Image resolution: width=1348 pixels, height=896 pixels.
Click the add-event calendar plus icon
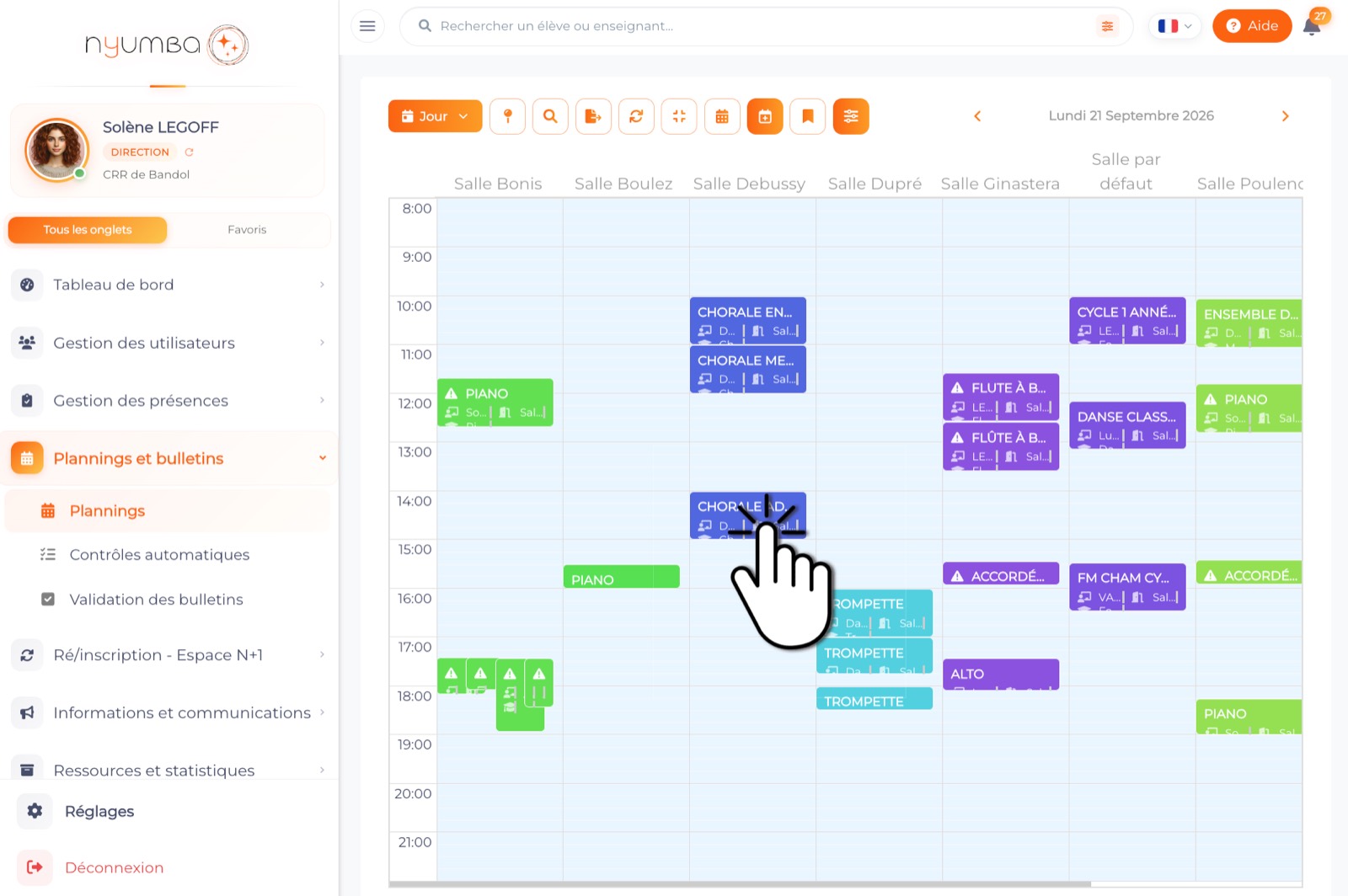765,116
